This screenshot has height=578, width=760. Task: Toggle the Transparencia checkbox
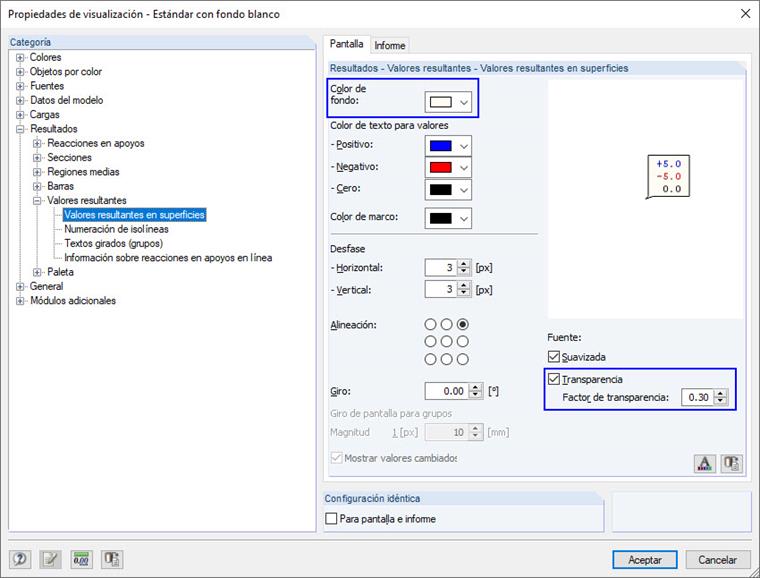pos(554,379)
